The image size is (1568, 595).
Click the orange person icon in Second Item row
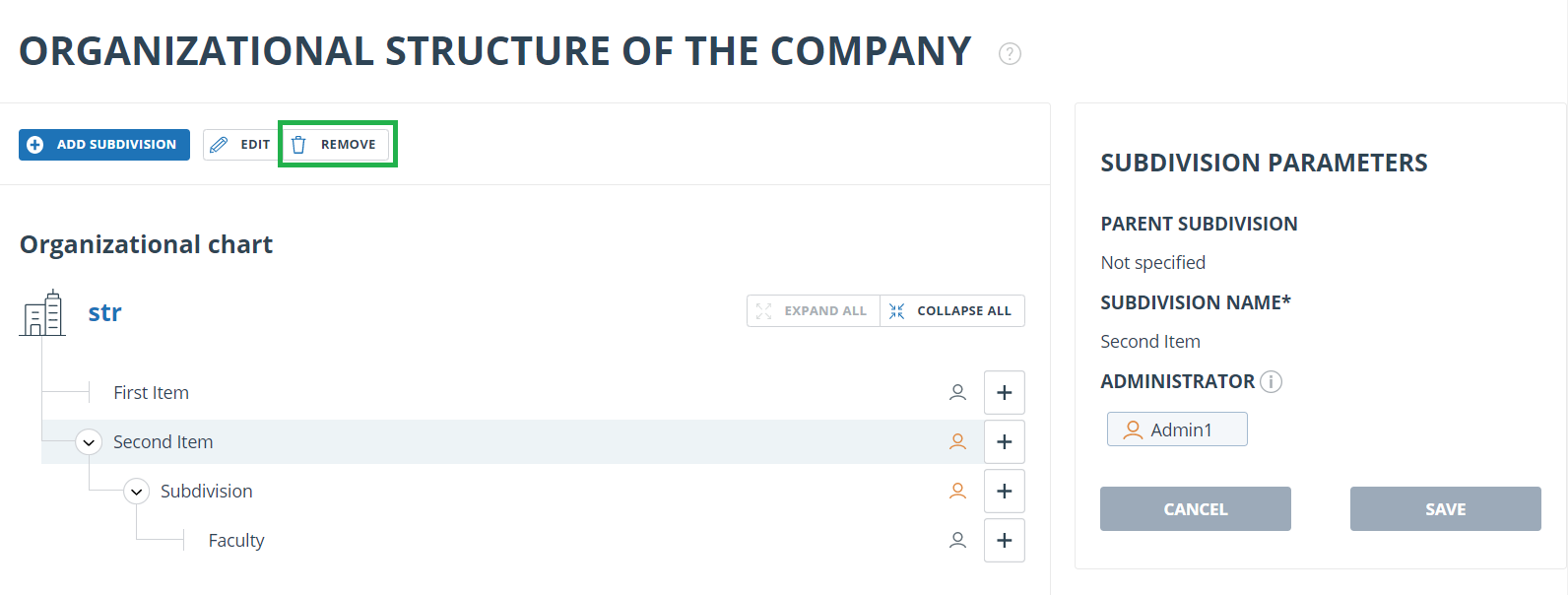pos(957,441)
